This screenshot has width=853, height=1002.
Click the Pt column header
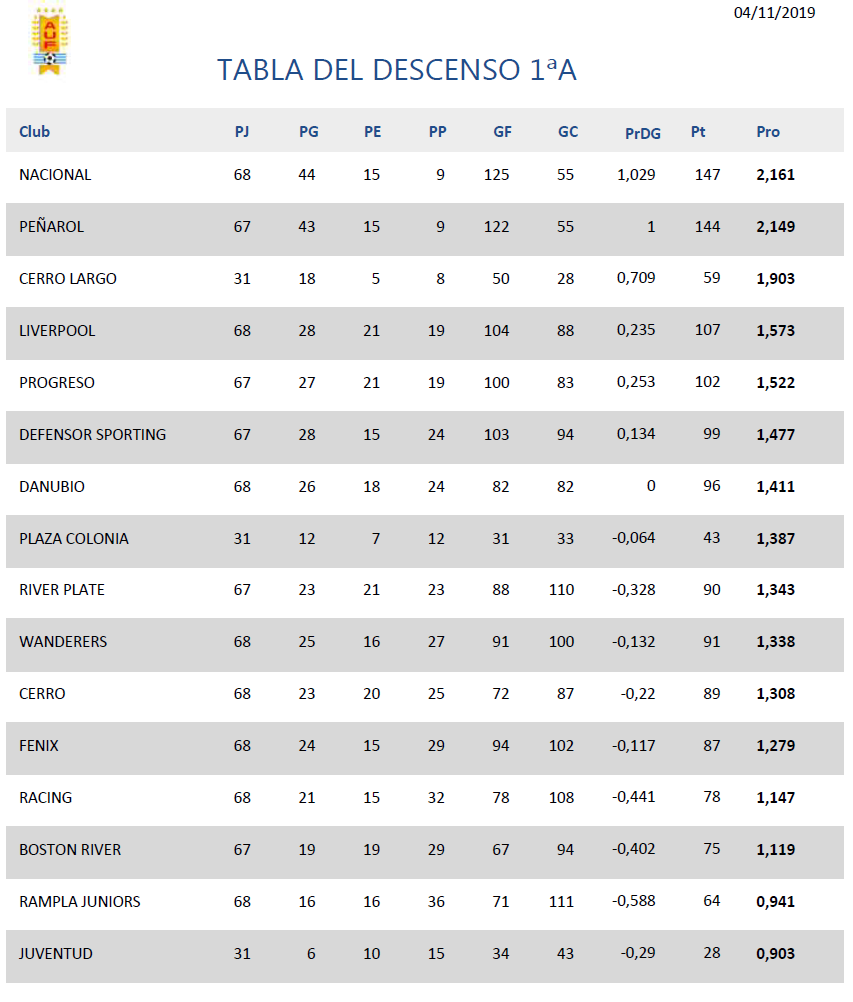[x=698, y=132]
